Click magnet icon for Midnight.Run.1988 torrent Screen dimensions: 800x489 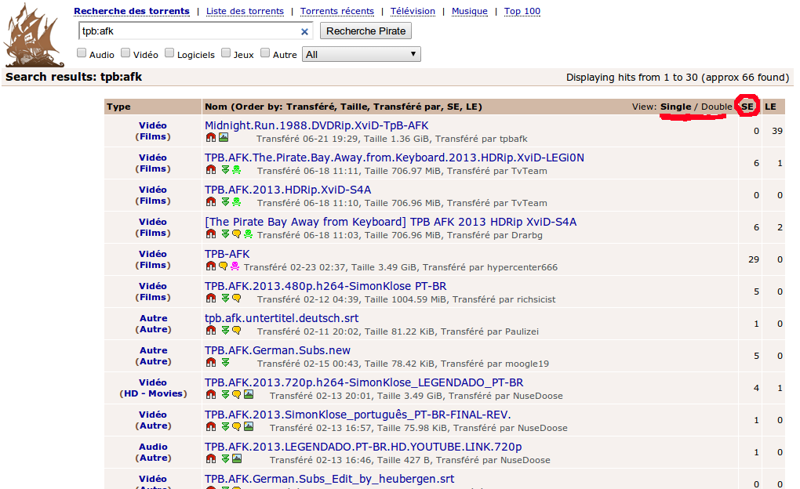pos(210,138)
